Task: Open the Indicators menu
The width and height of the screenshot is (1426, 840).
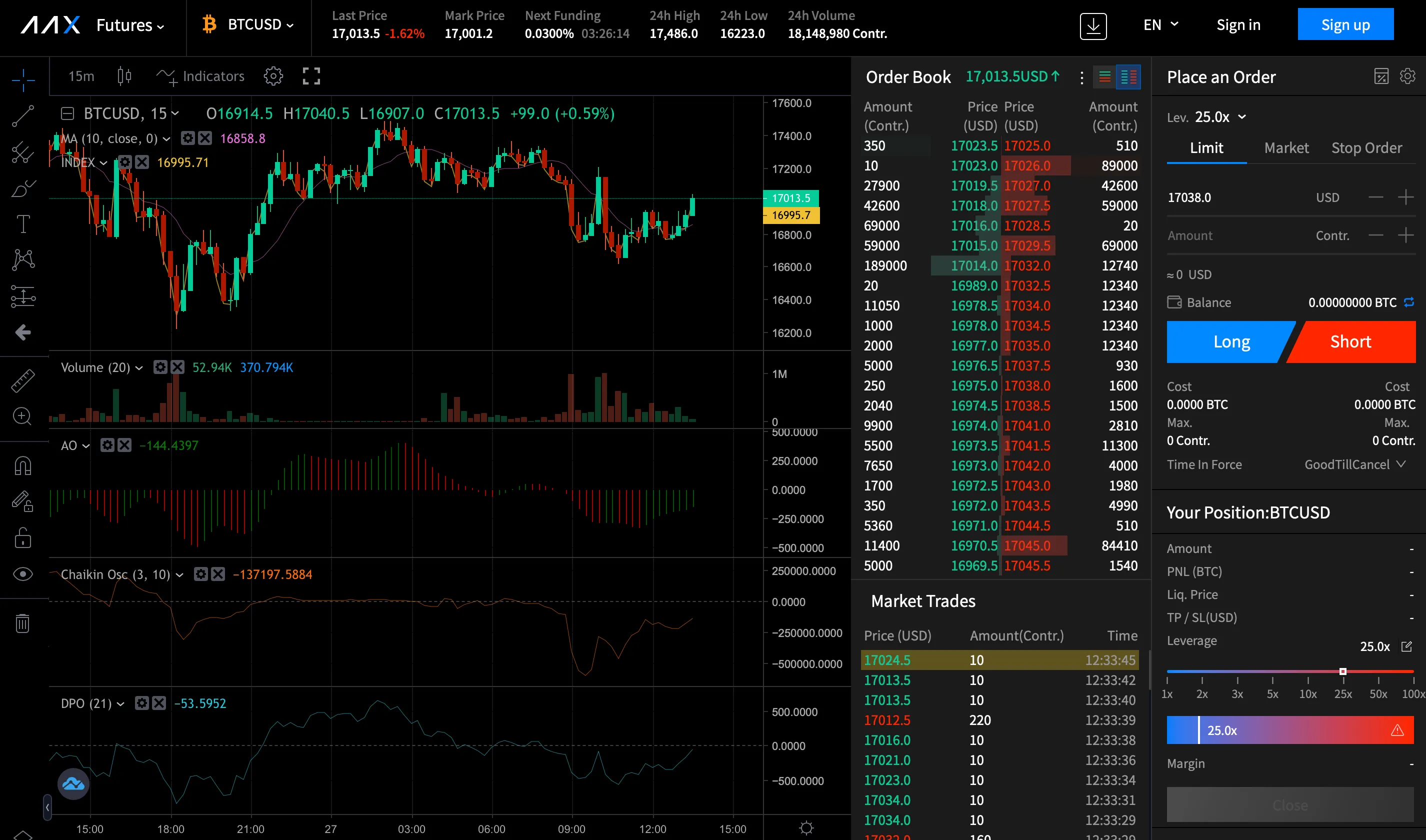Action: click(200, 76)
